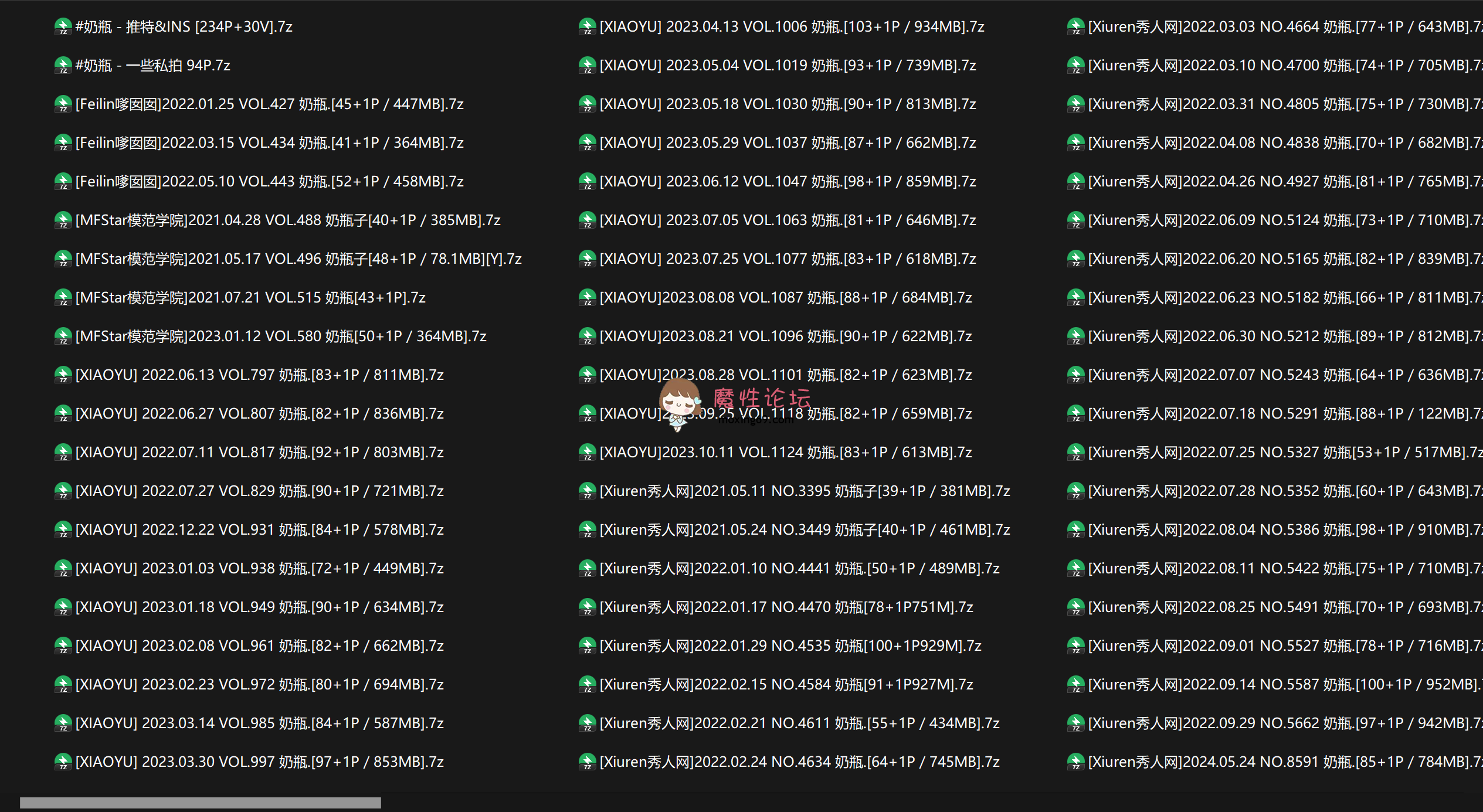Select the 7z icon for XIAOYU VOL.1124
The height and width of the screenshot is (812, 1483).
(x=587, y=453)
